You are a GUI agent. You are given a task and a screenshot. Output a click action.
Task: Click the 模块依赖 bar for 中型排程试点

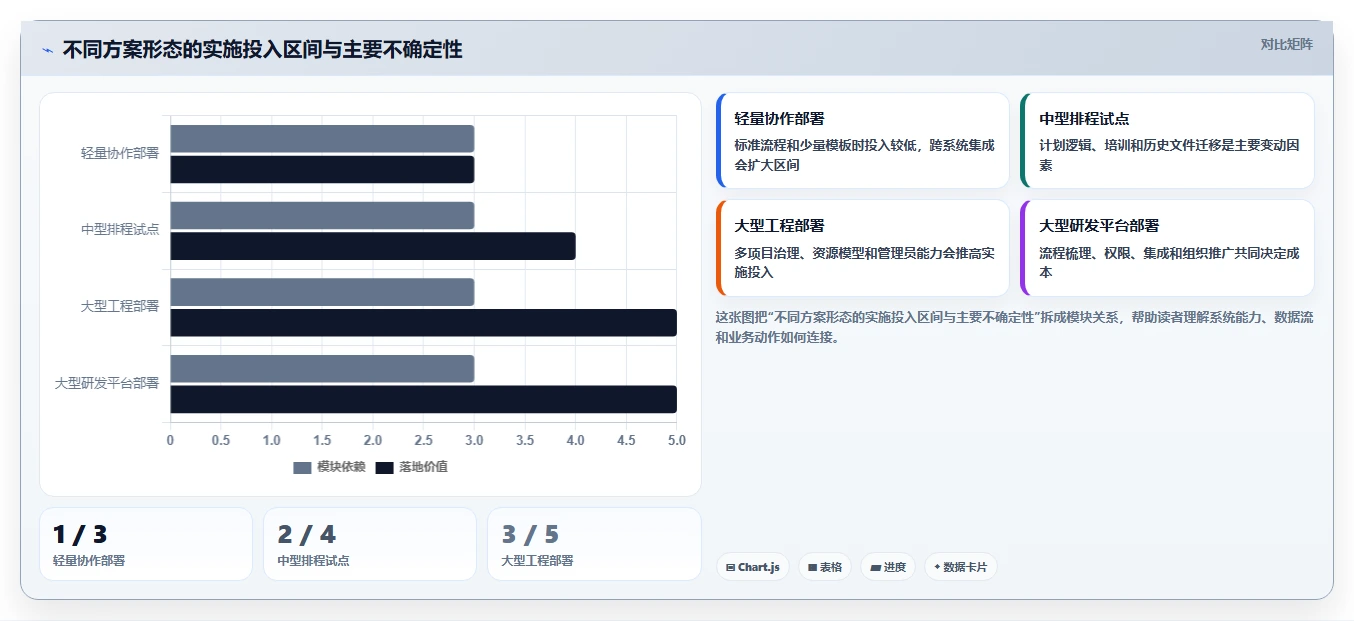(x=322, y=215)
